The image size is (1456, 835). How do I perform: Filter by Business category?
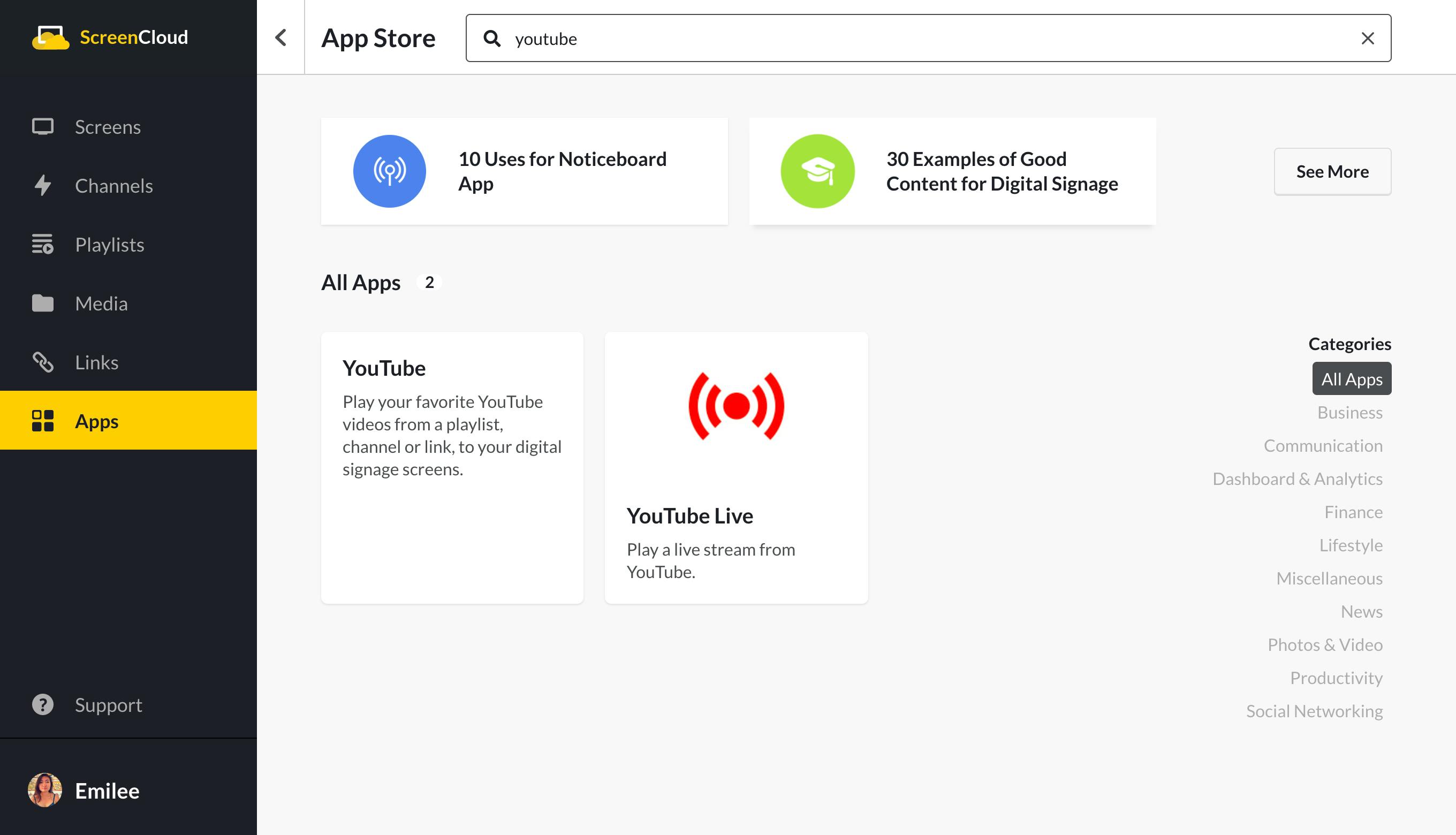[x=1349, y=412]
